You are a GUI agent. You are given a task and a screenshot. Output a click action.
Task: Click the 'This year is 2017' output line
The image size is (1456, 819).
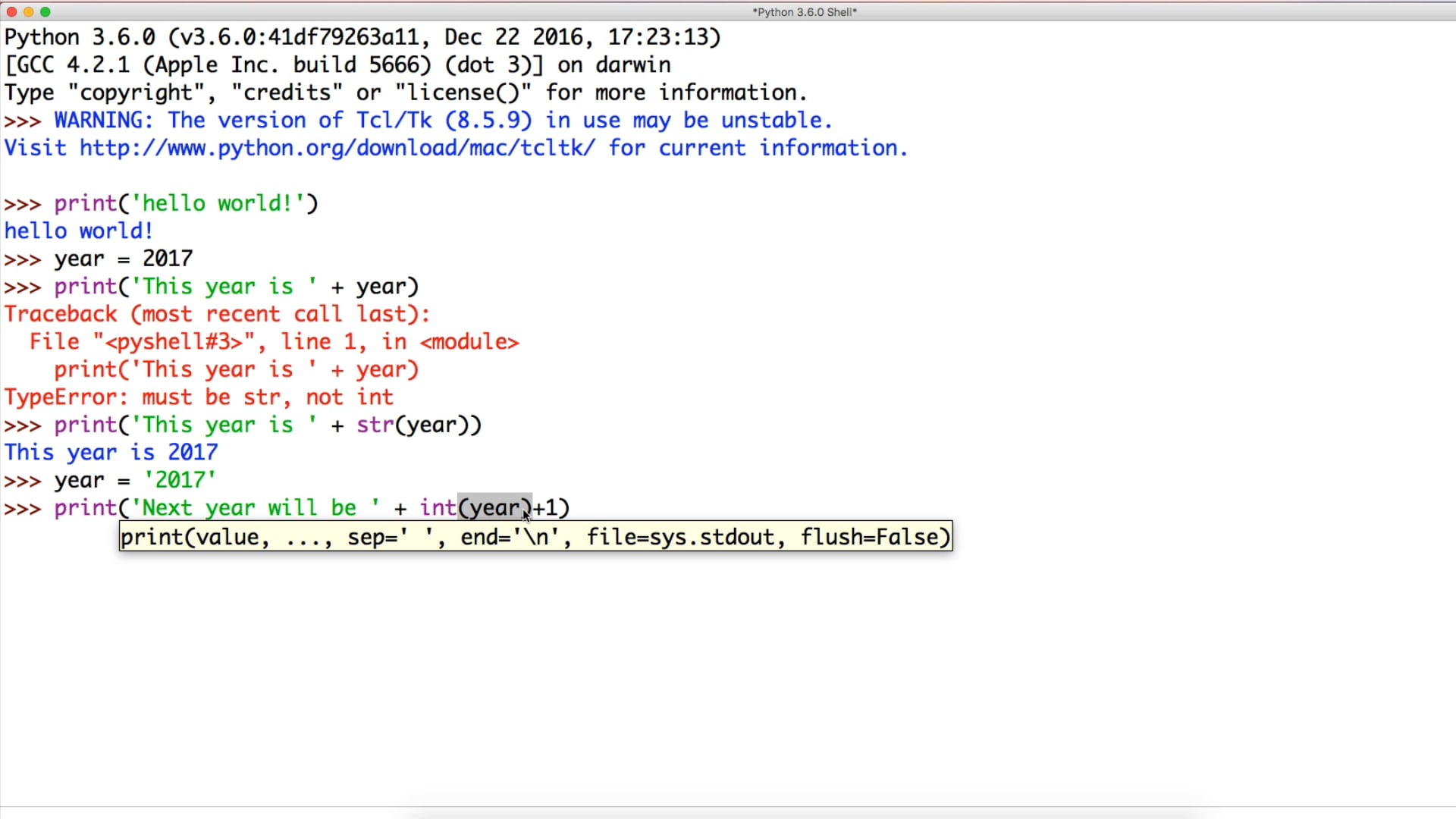[111, 453]
